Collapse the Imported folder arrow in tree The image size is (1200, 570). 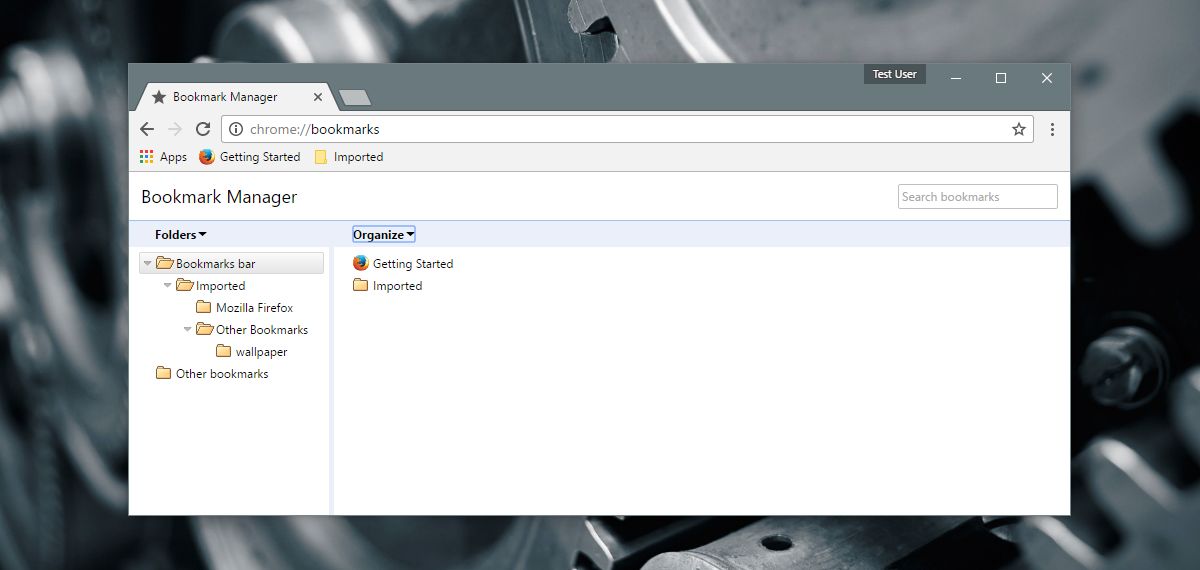pyautogui.click(x=168, y=286)
